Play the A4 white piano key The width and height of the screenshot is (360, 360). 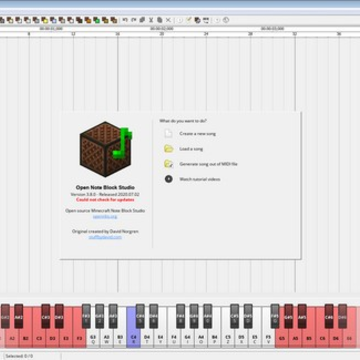click(201, 337)
